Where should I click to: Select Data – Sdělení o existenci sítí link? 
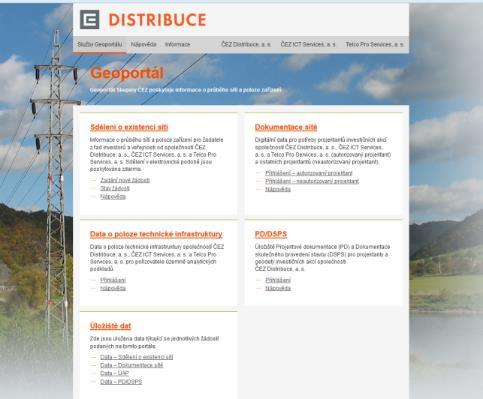click(137, 357)
